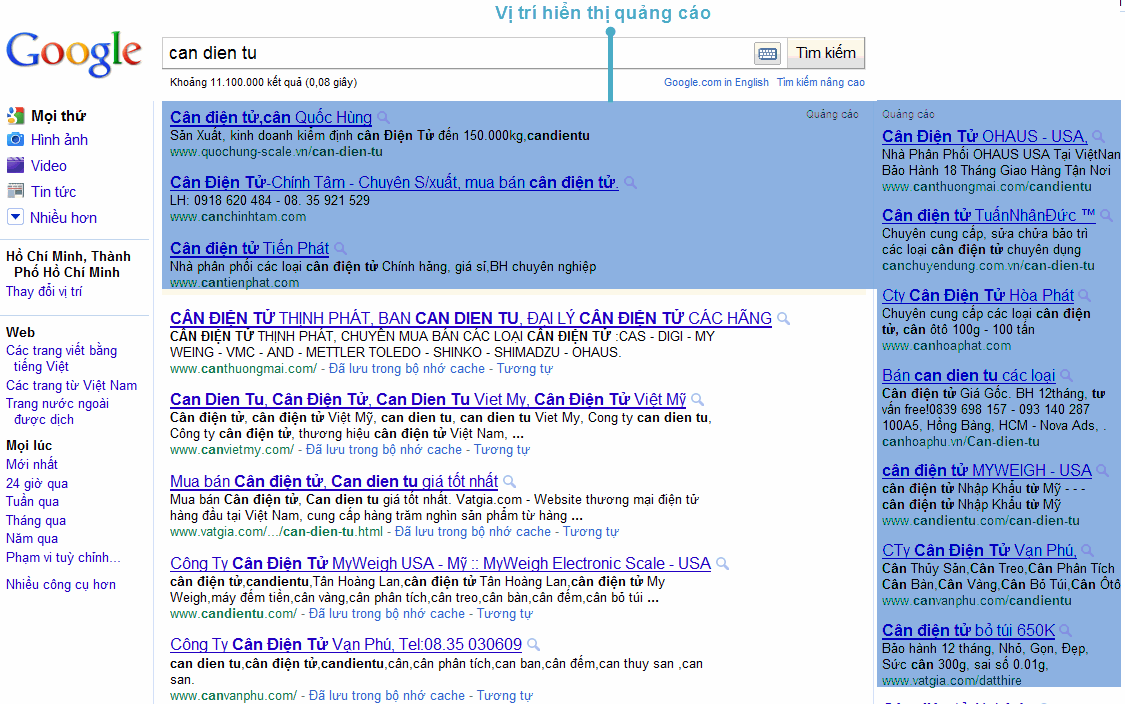1125x704 pixels.
Task: Click preview magnifier beside Cty Hòa Phát ad
Action: (x=1085, y=296)
